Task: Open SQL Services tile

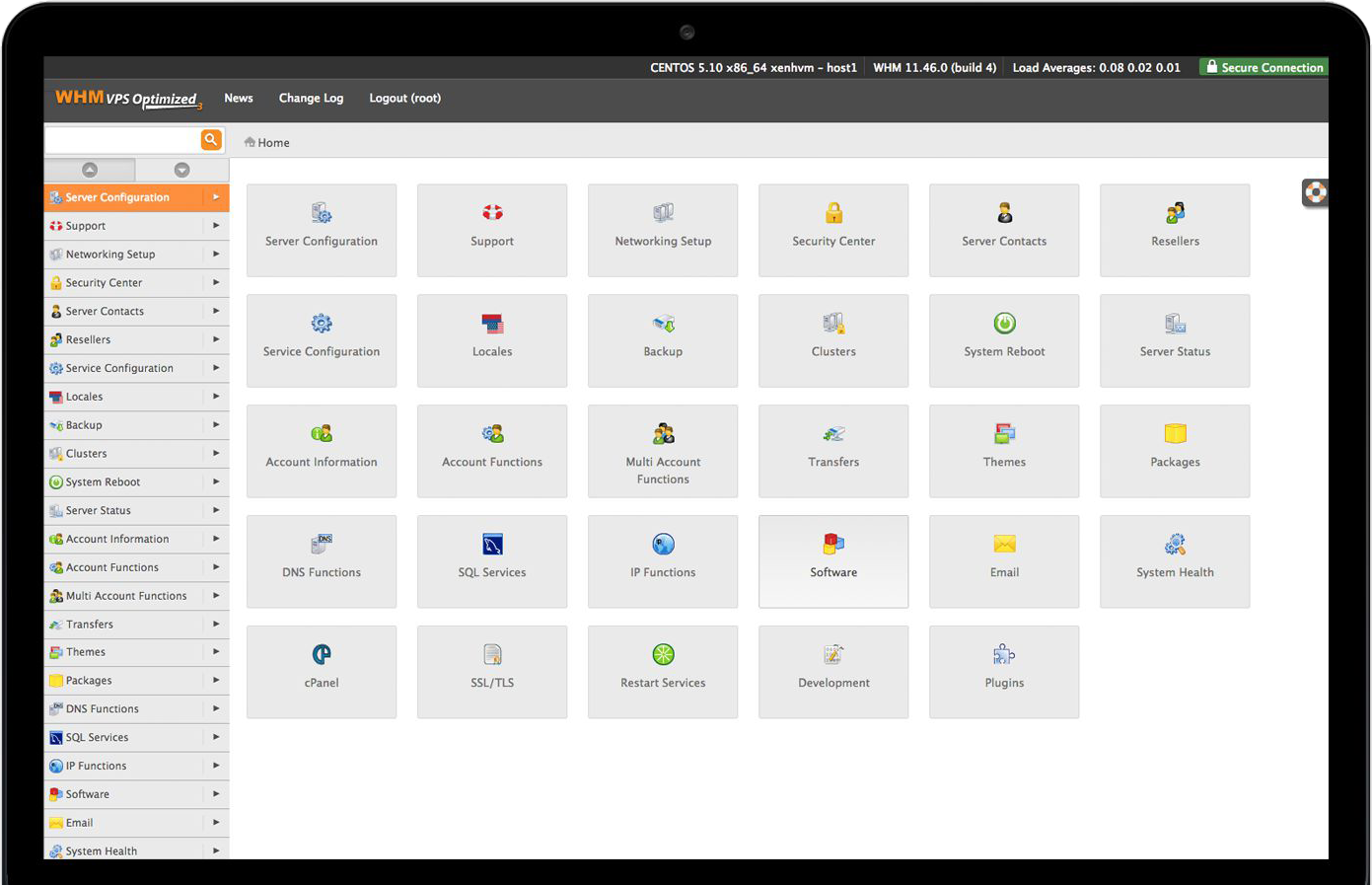Action: [492, 561]
